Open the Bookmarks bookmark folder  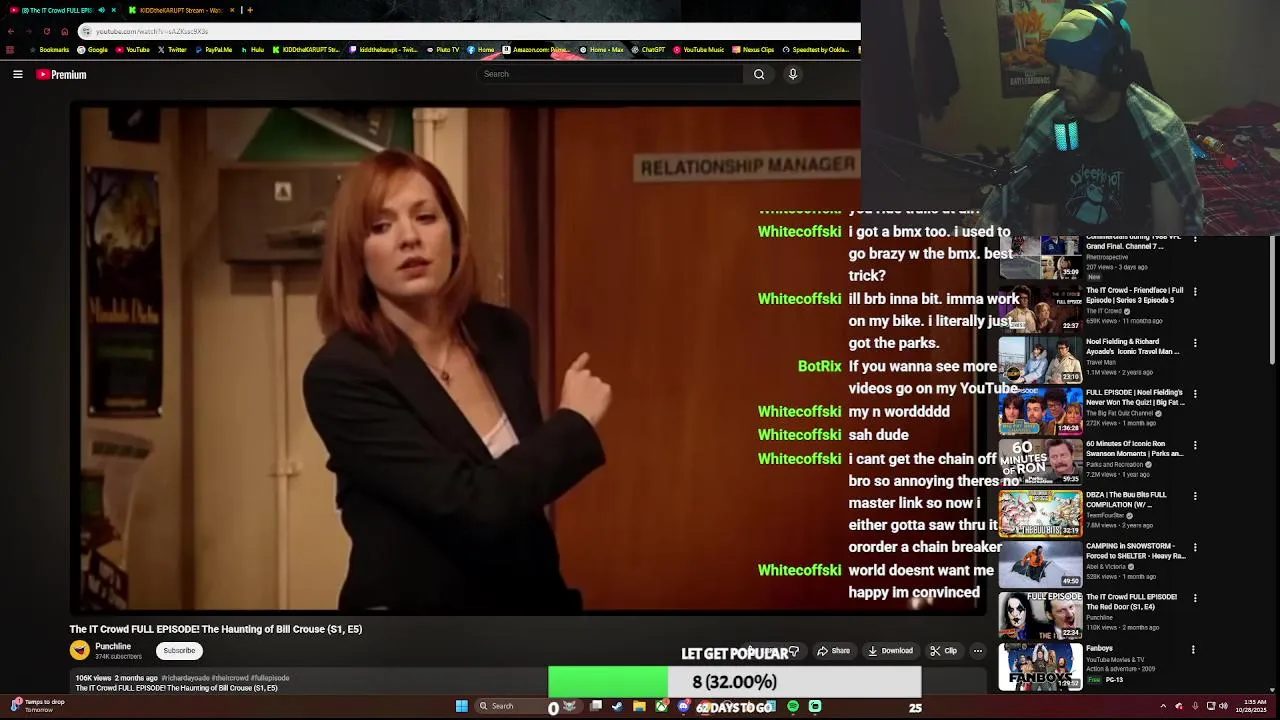[49, 50]
